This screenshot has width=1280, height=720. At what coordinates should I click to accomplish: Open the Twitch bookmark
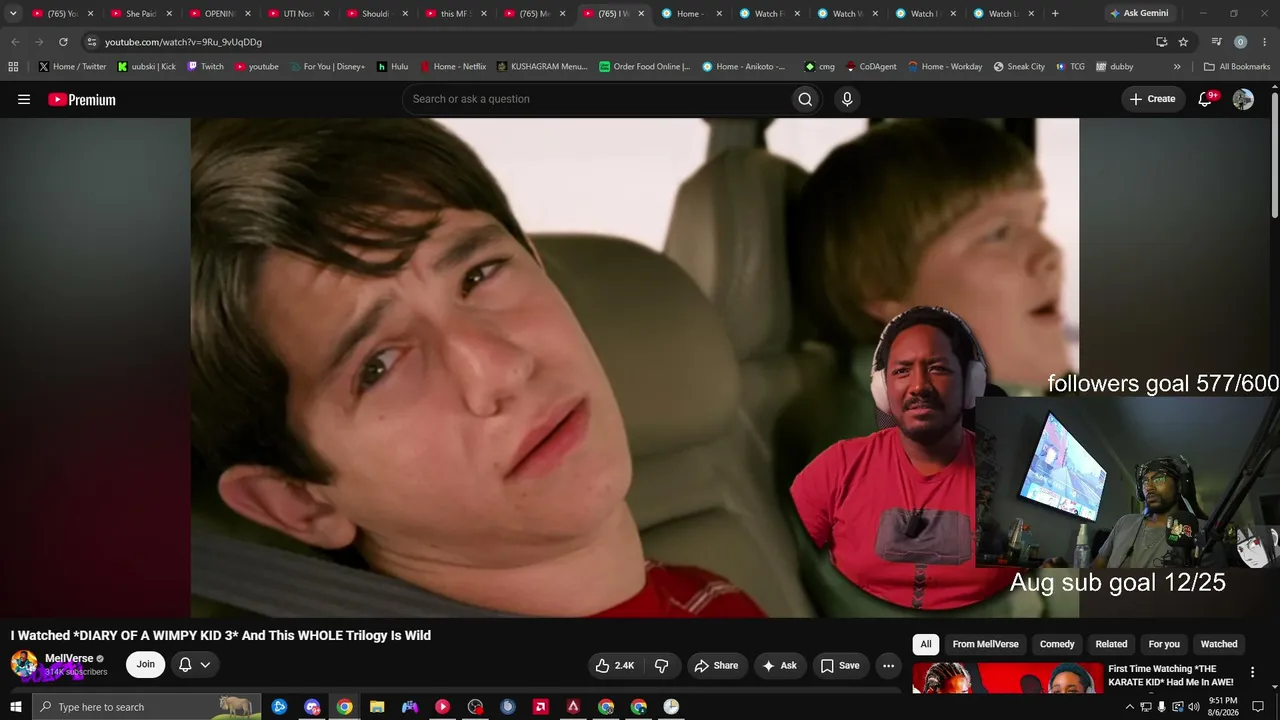pos(205,67)
